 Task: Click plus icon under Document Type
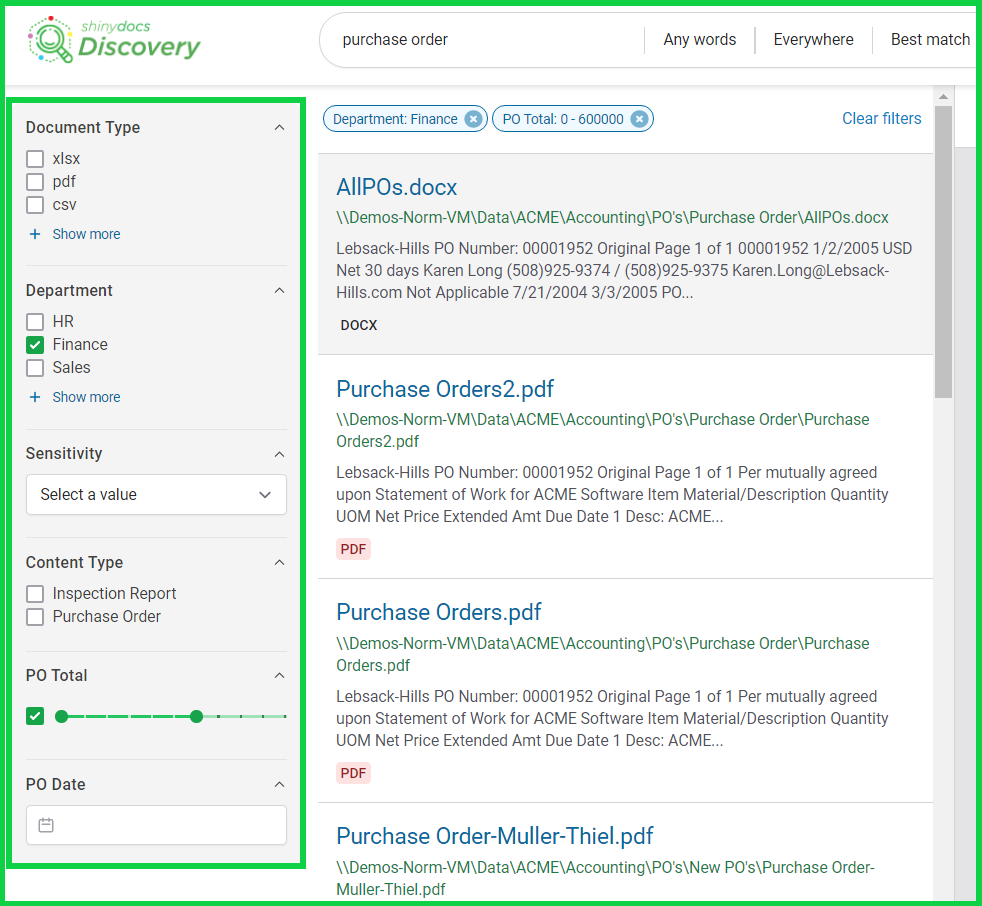pyautogui.click(x=35, y=234)
